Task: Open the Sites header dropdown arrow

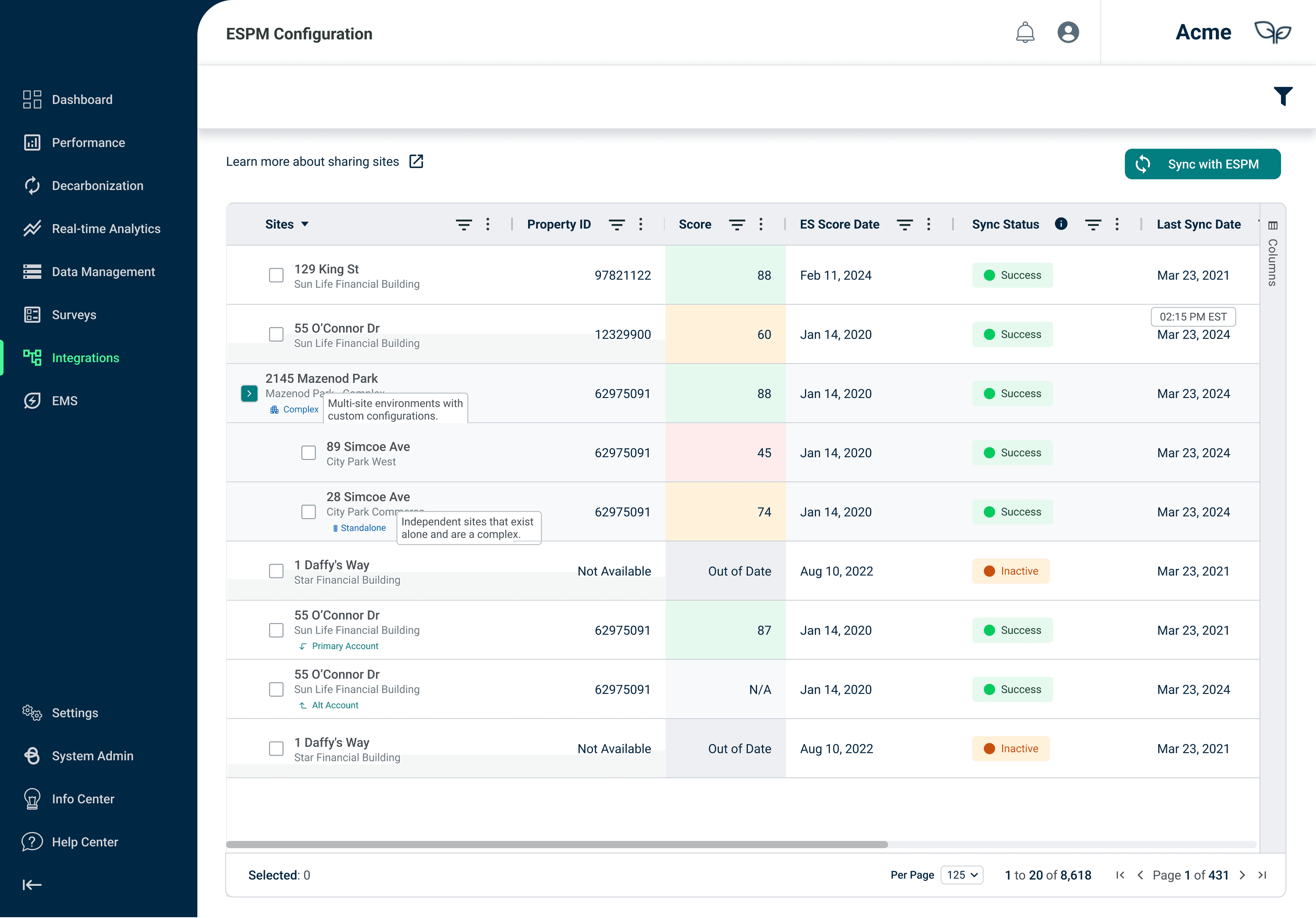Action: (x=305, y=224)
